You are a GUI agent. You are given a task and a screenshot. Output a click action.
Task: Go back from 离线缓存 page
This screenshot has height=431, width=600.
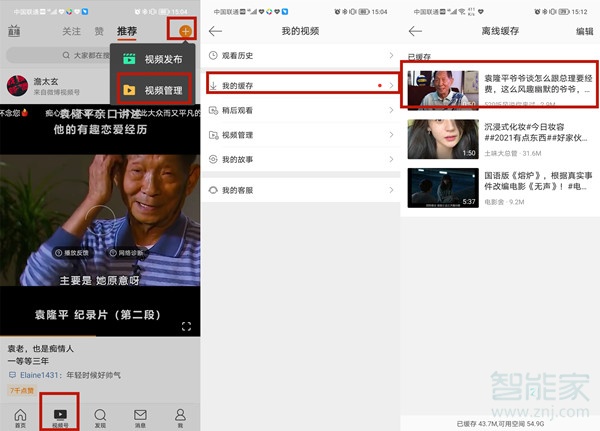[415, 31]
